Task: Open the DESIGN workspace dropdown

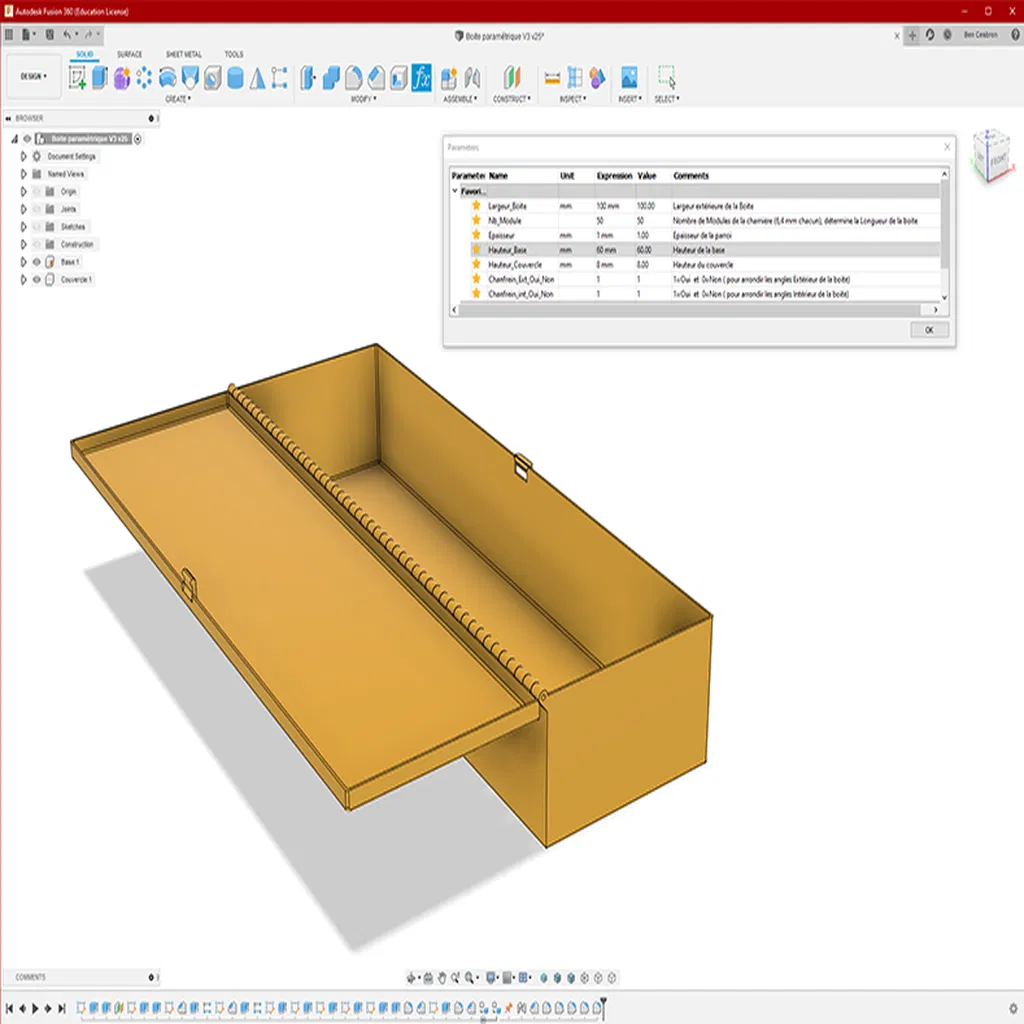Action: point(33,76)
